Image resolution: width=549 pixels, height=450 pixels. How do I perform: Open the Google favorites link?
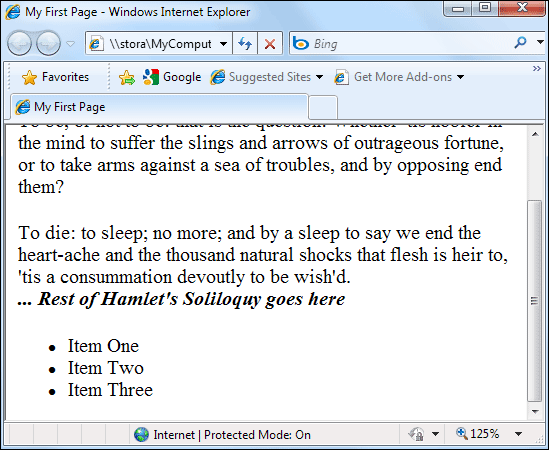click(x=172, y=77)
